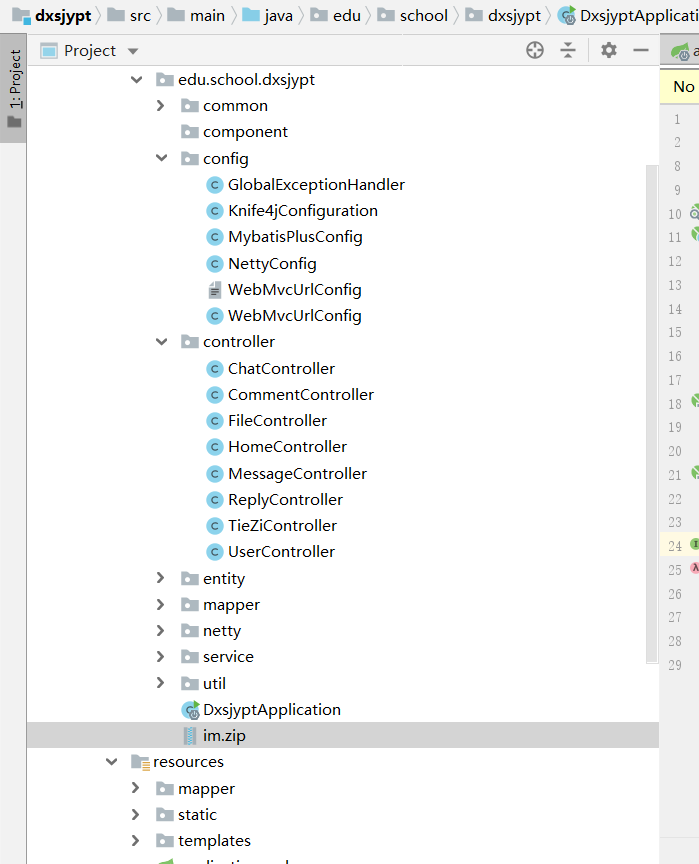This screenshot has width=699, height=864.
Task: Click the collapse all icon in Project panel
Action: 568,50
